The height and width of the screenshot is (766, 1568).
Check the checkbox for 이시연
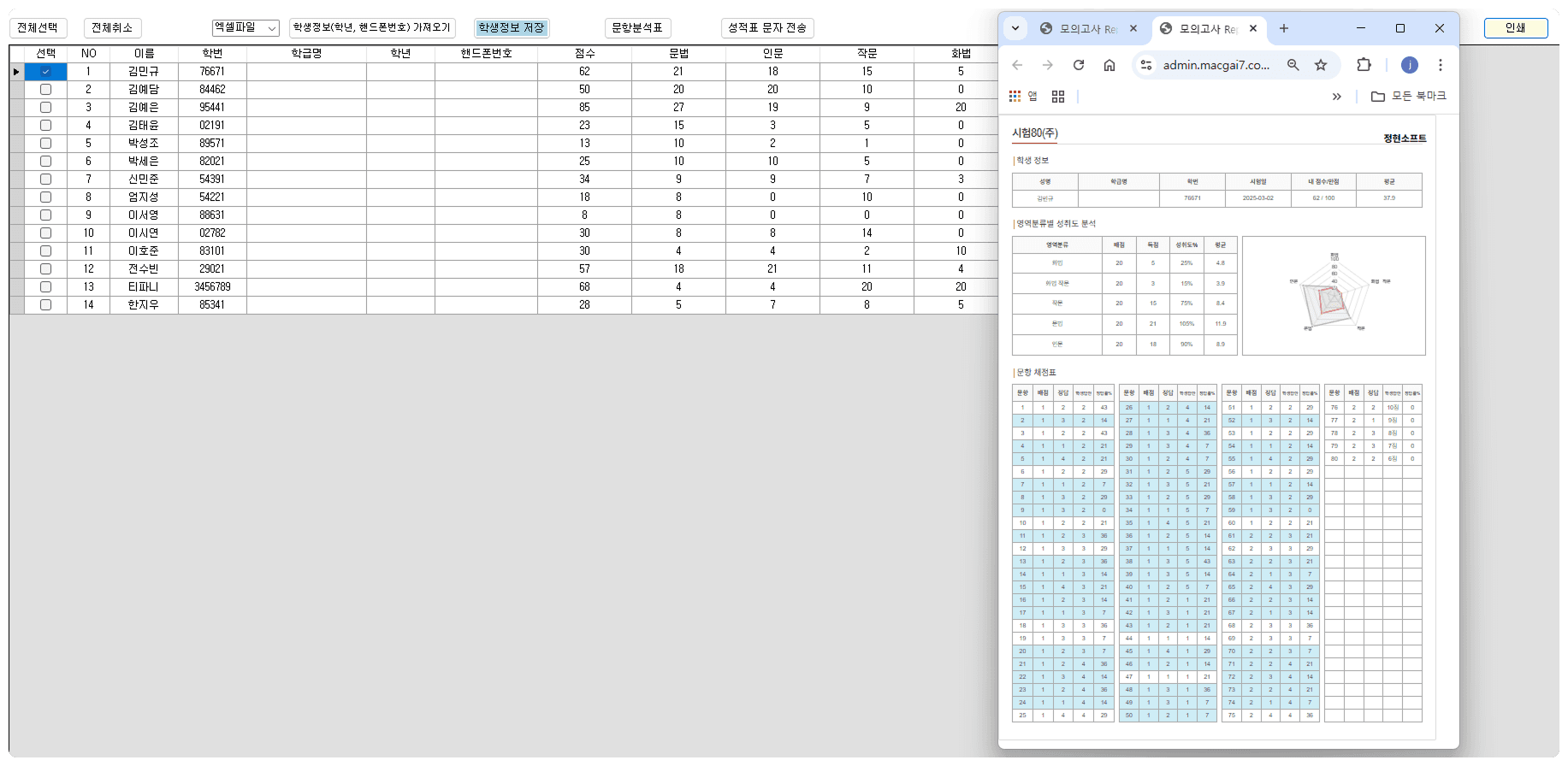[45, 233]
